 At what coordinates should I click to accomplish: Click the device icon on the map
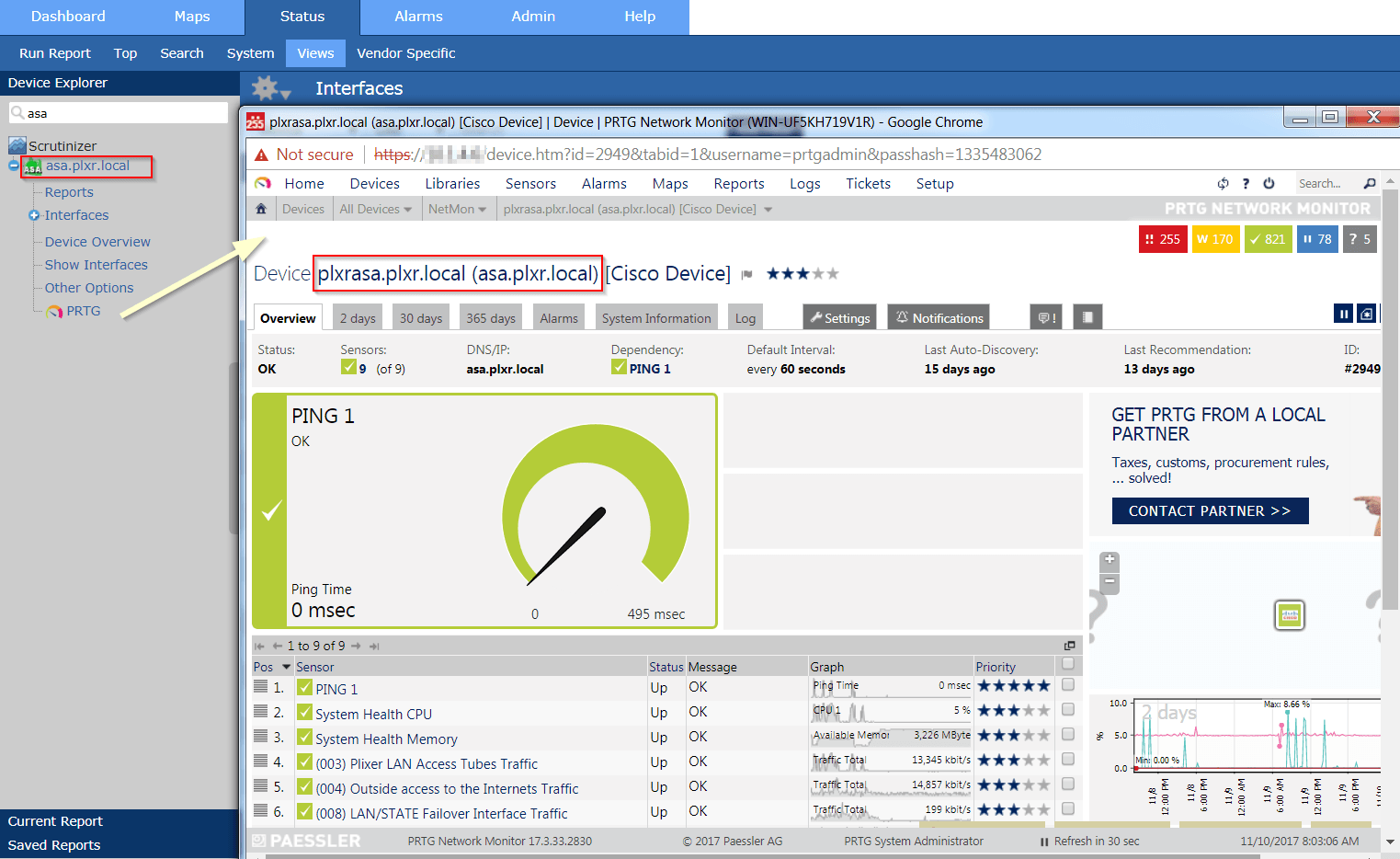click(x=1290, y=615)
